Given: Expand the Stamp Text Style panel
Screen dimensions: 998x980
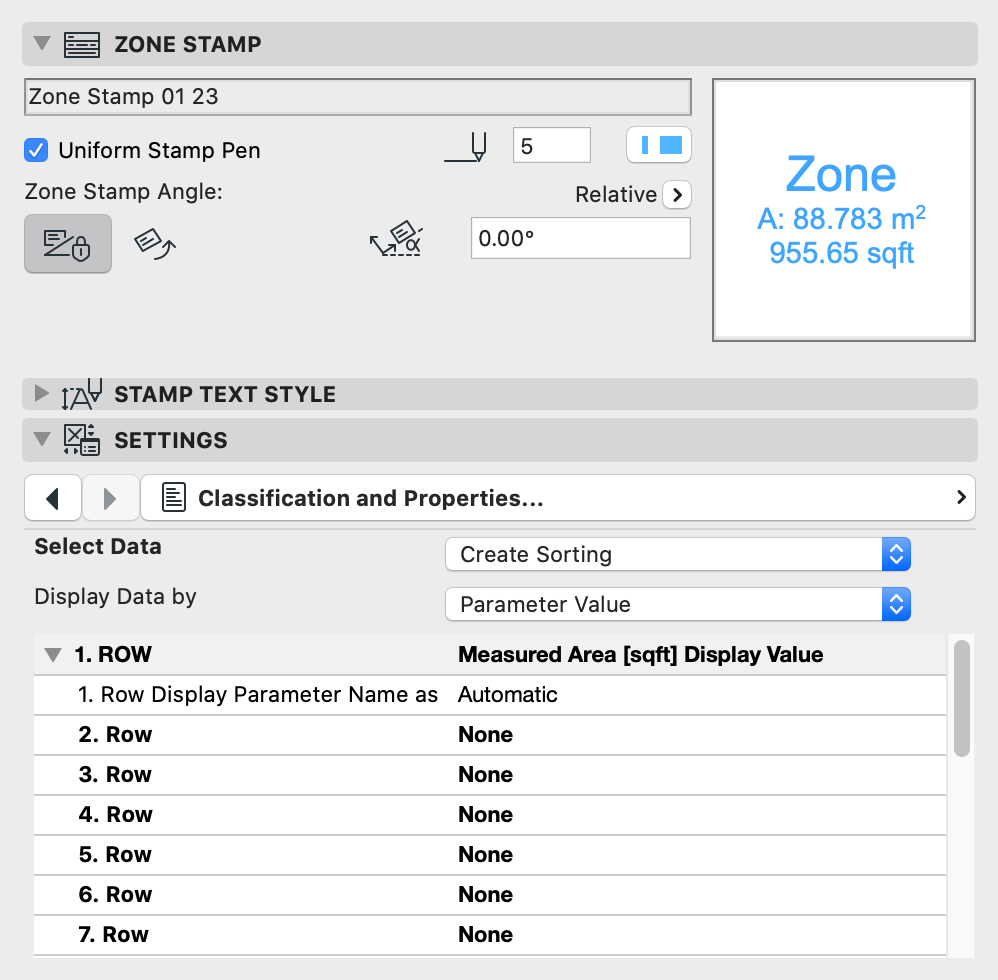Looking at the screenshot, I should pos(41,394).
